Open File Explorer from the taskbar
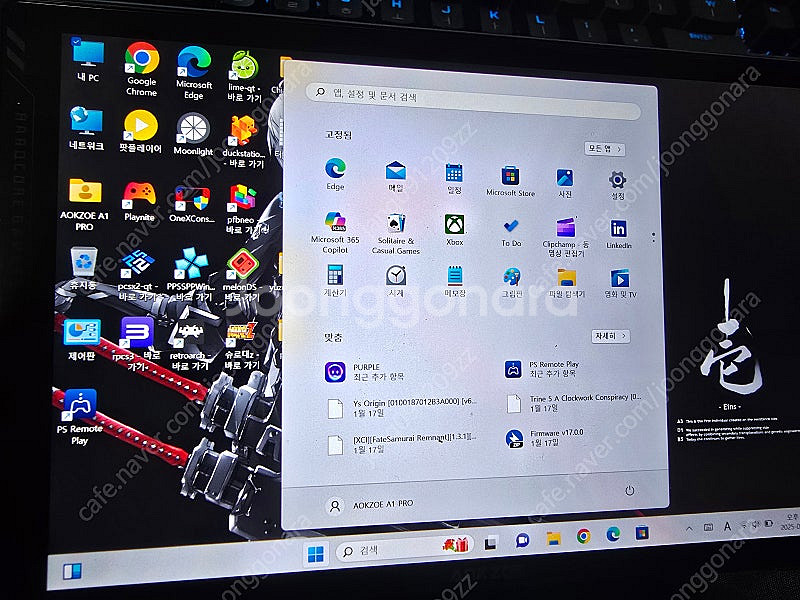The height and width of the screenshot is (600, 800). [x=554, y=538]
